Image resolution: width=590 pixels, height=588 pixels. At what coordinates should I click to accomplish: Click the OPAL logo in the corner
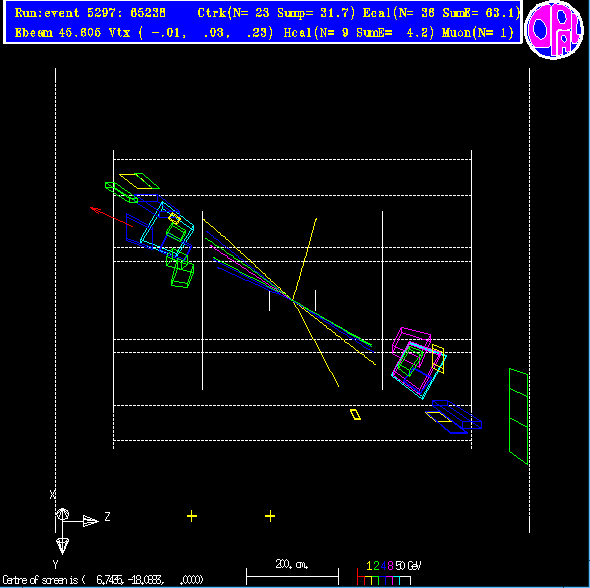pyautogui.click(x=554, y=29)
